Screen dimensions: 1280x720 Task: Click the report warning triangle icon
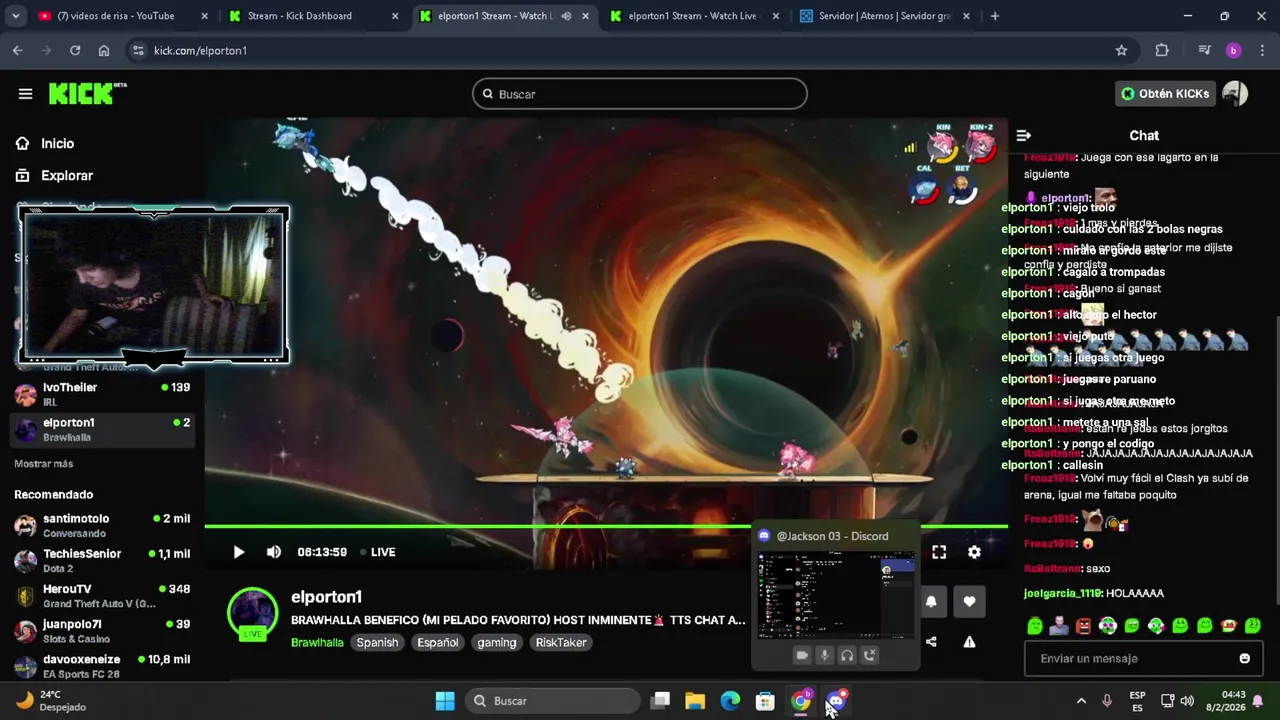point(969,642)
